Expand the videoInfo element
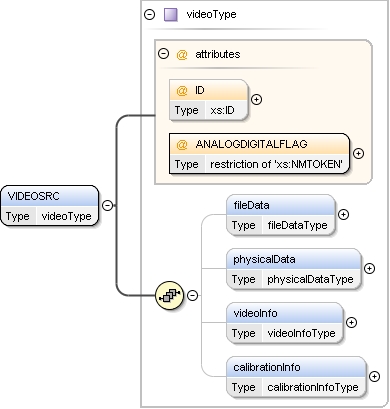390x409 pixels. pyautogui.click(x=351, y=322)
